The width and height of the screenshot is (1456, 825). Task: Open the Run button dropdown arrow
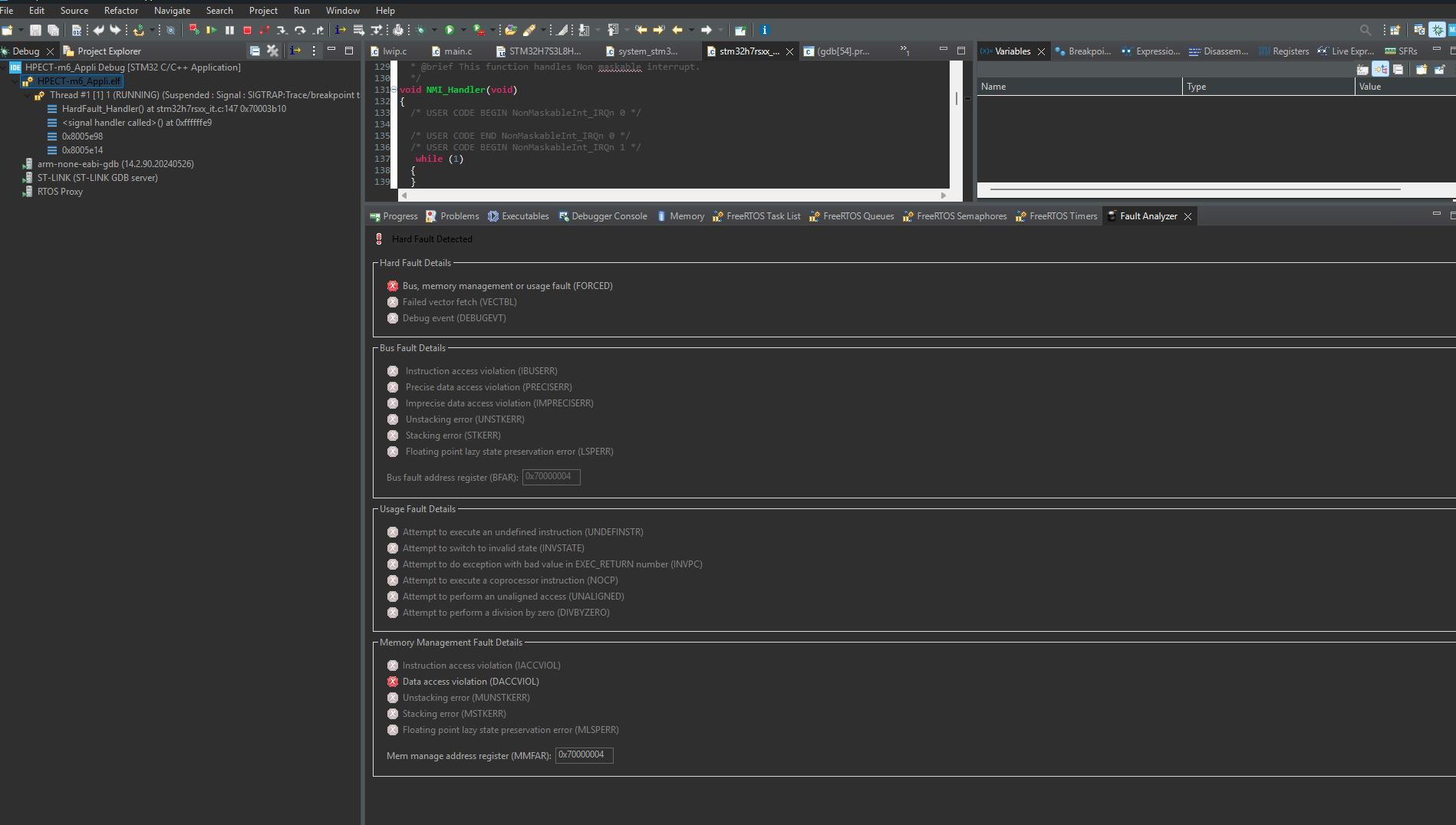pyautogui.click(x=463, y=30)
